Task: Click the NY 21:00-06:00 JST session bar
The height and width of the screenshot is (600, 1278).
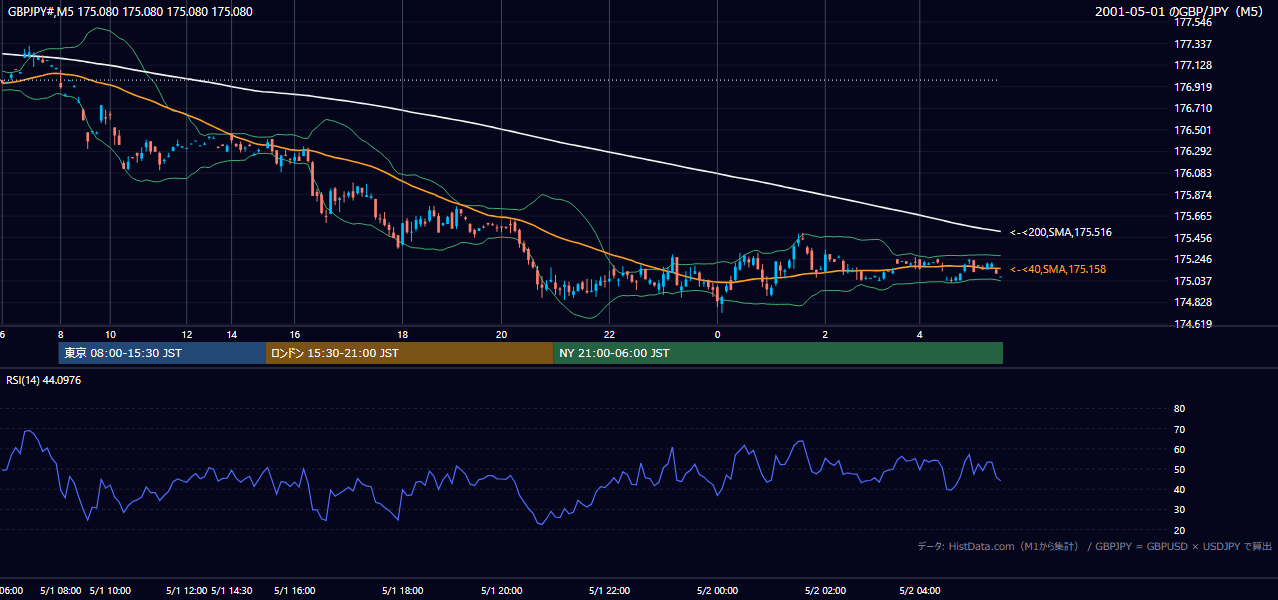Action: coord(778,353)
